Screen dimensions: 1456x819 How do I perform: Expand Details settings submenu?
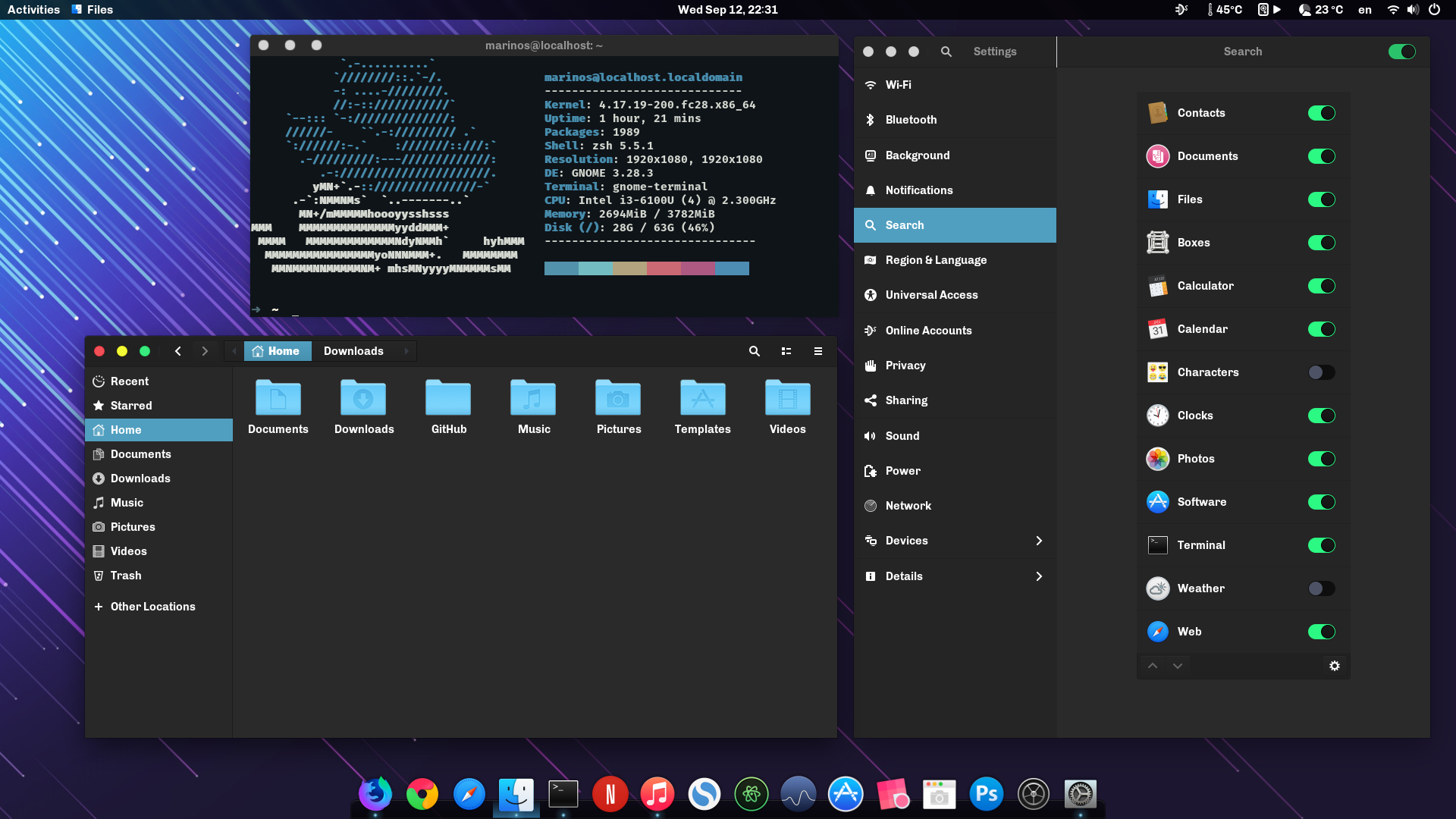(x=955, y=576)
